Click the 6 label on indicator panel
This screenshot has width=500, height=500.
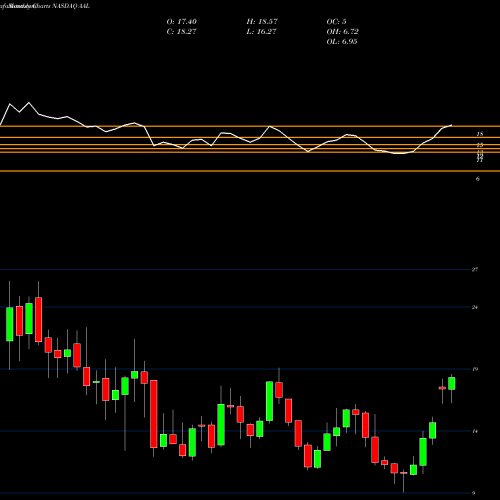point(478,179)
